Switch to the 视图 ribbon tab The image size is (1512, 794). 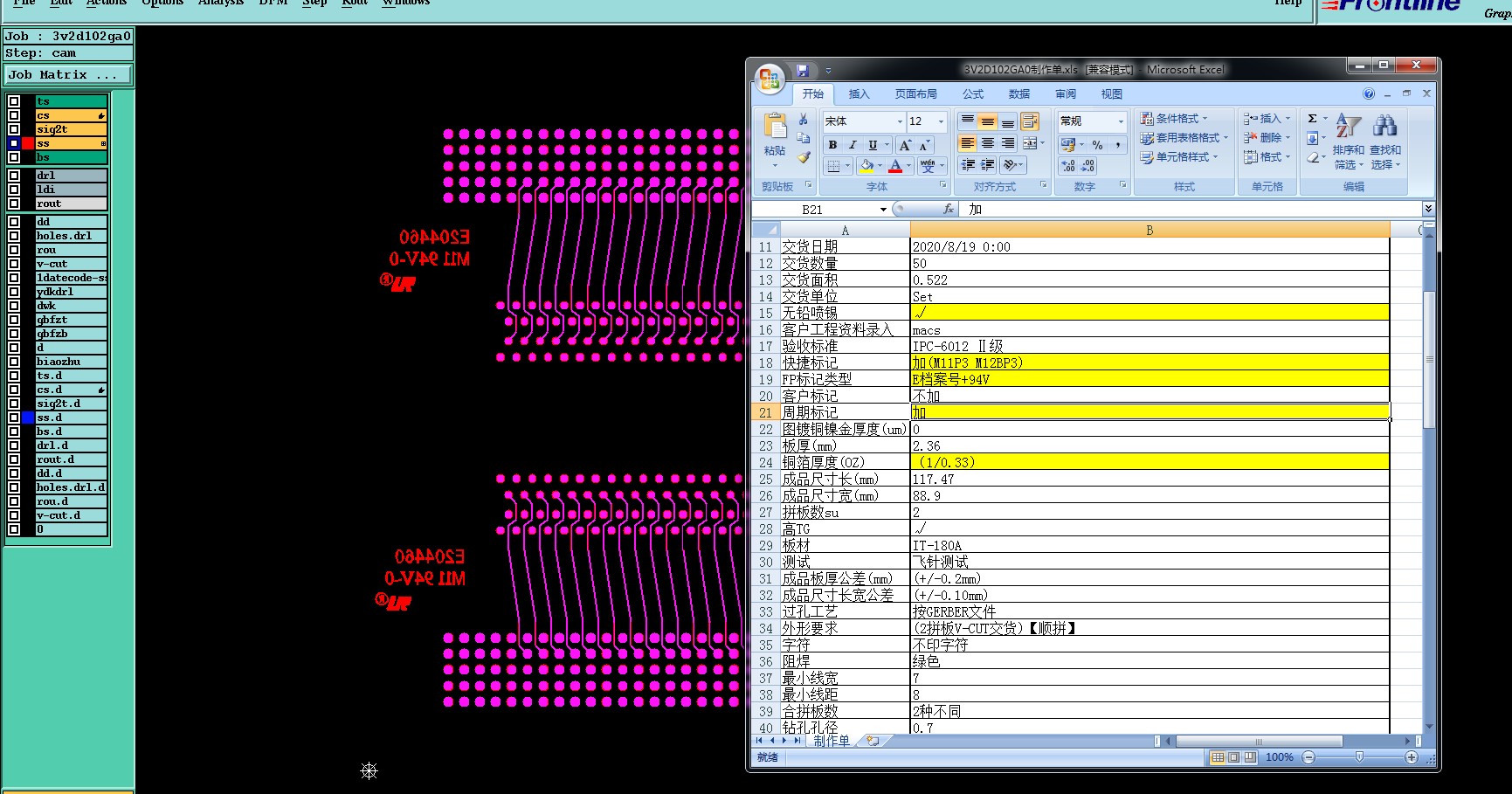click(x=1111, y=94)
